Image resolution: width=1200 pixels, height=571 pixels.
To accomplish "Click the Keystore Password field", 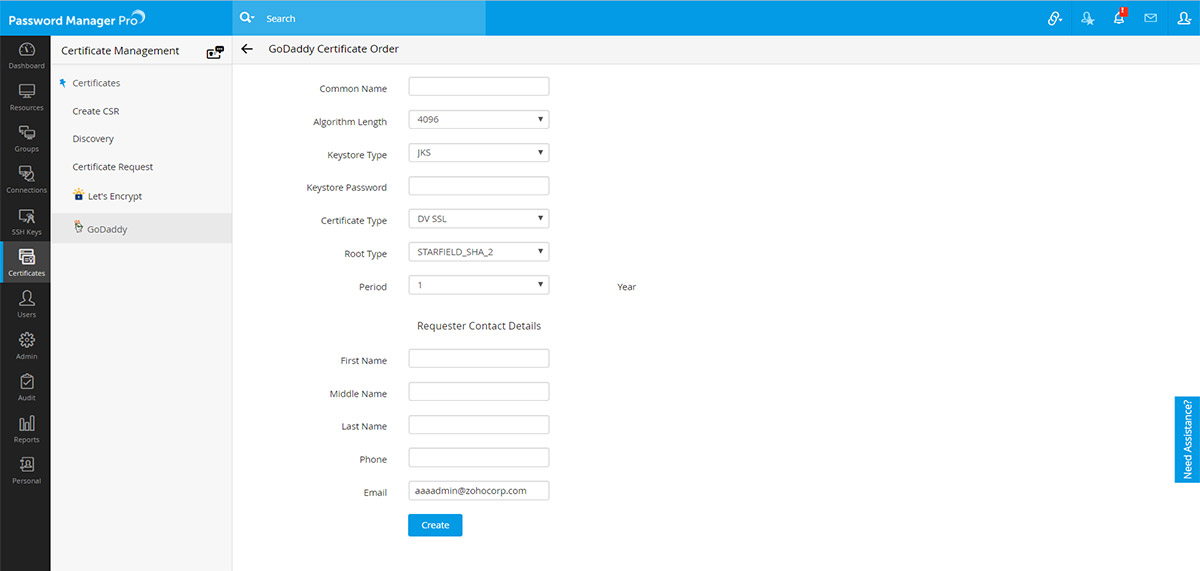I will (479, 186).
